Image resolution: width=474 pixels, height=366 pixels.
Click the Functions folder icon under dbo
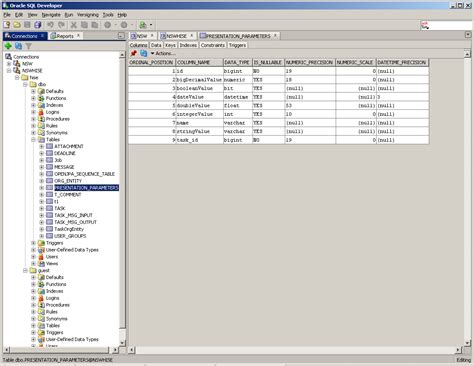[41, 98]
